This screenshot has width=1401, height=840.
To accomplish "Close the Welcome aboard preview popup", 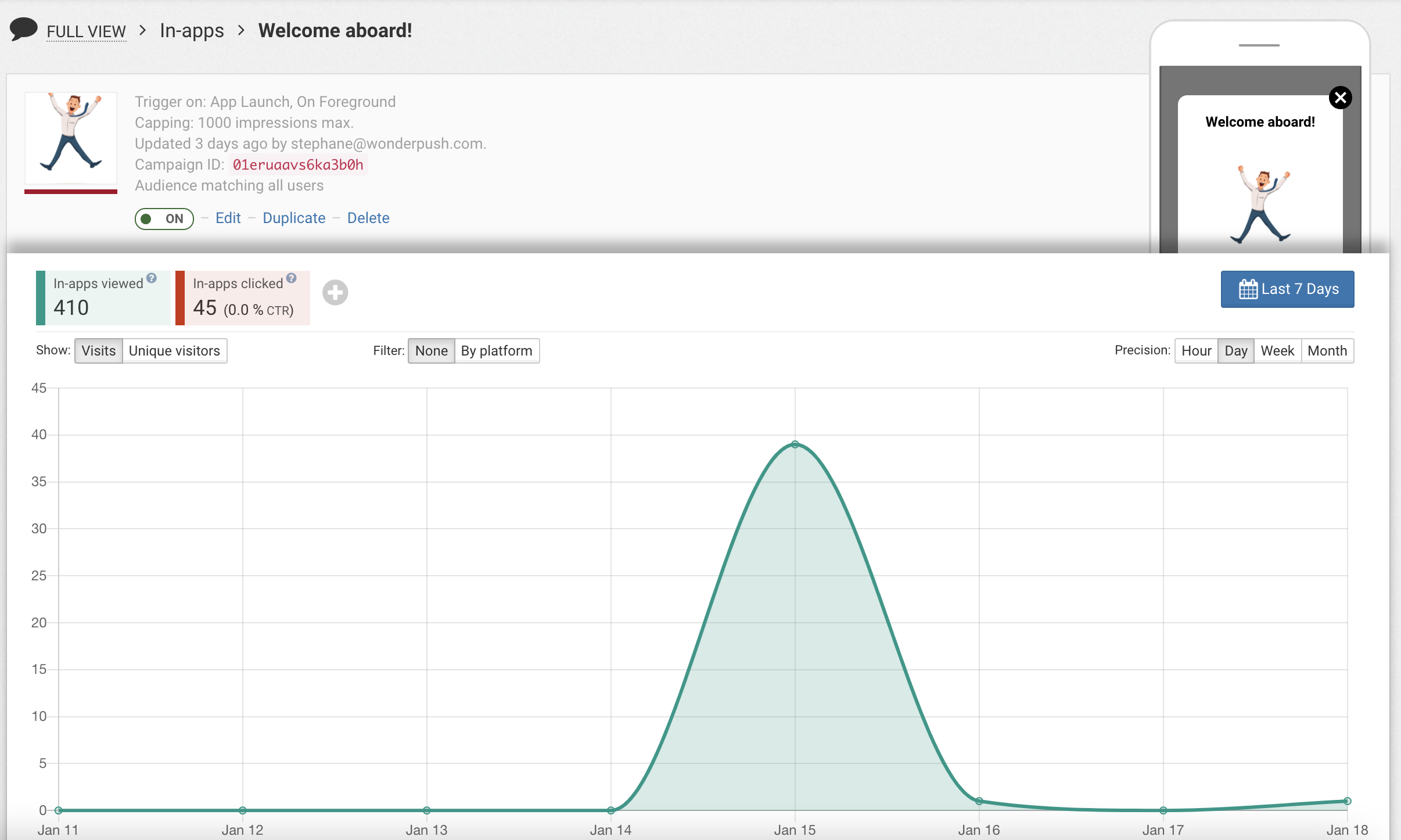I will [1340, 98].
